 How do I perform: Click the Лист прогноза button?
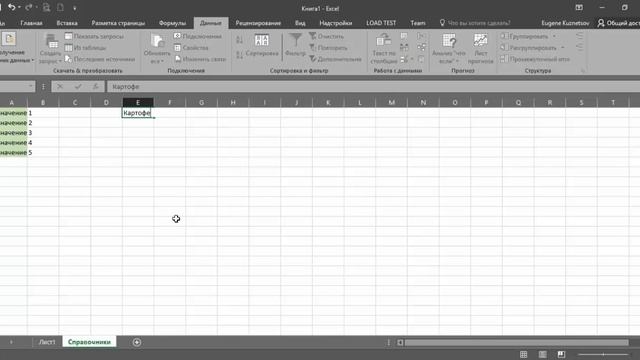(x=480, y=49)
